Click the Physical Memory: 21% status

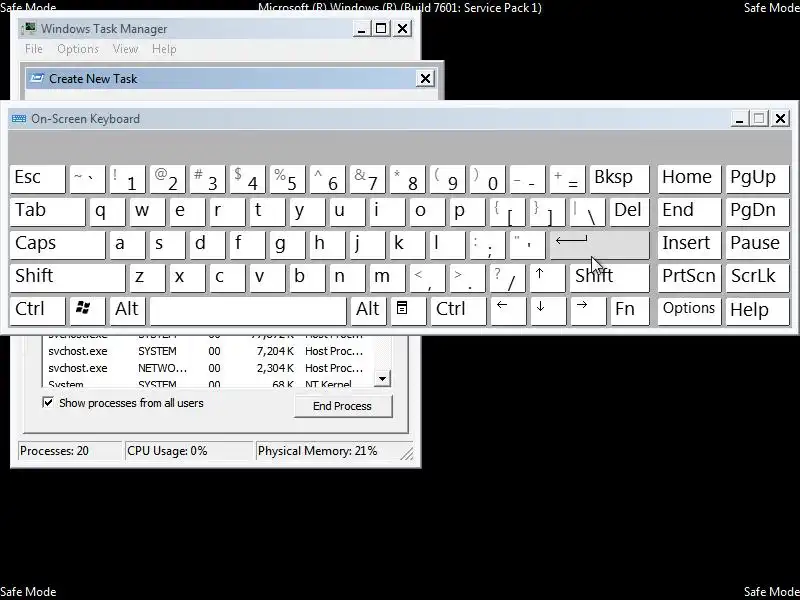tap(317, 451)
